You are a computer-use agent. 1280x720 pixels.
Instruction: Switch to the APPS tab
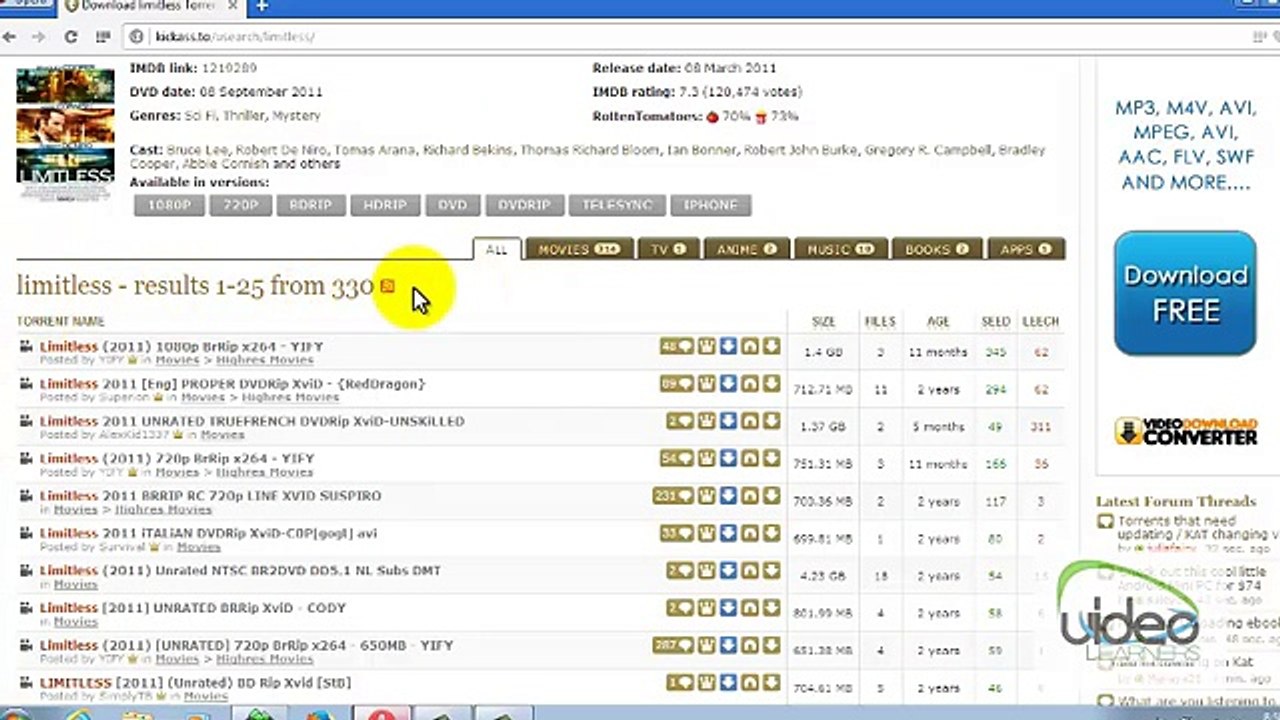1026,250
